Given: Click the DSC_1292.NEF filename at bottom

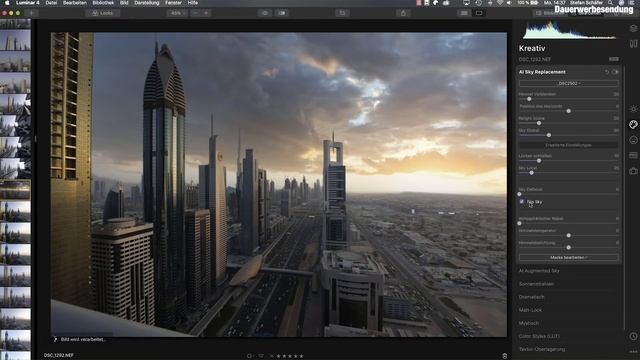Looking at the screenshot, I should point(59,356).
